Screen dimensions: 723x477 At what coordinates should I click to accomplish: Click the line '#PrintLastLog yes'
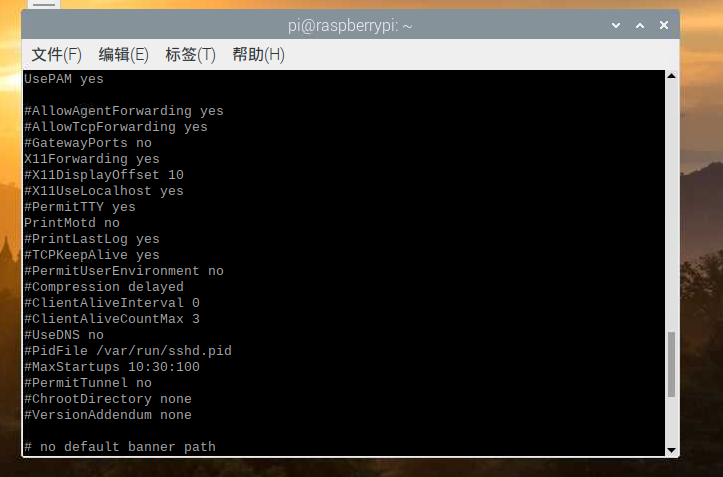click(92, 239)
